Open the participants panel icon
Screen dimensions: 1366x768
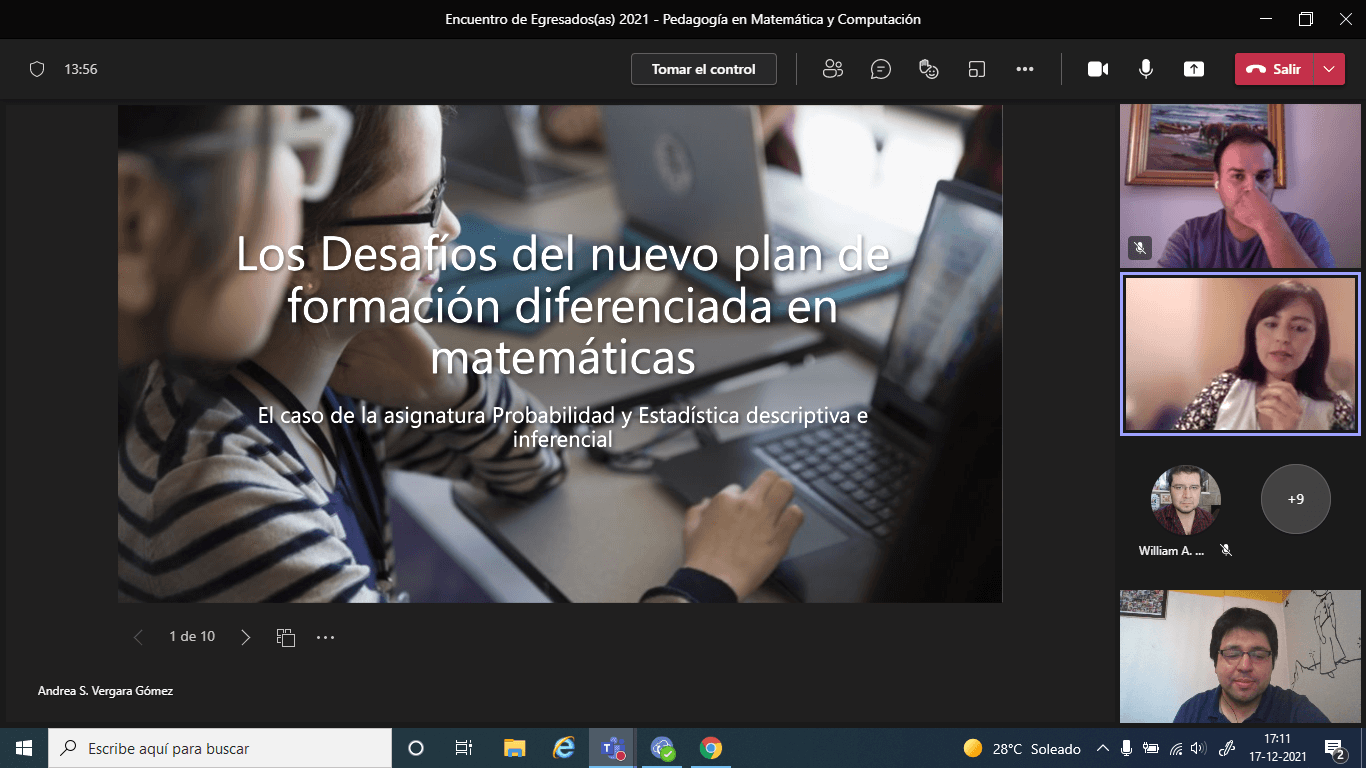832,69
